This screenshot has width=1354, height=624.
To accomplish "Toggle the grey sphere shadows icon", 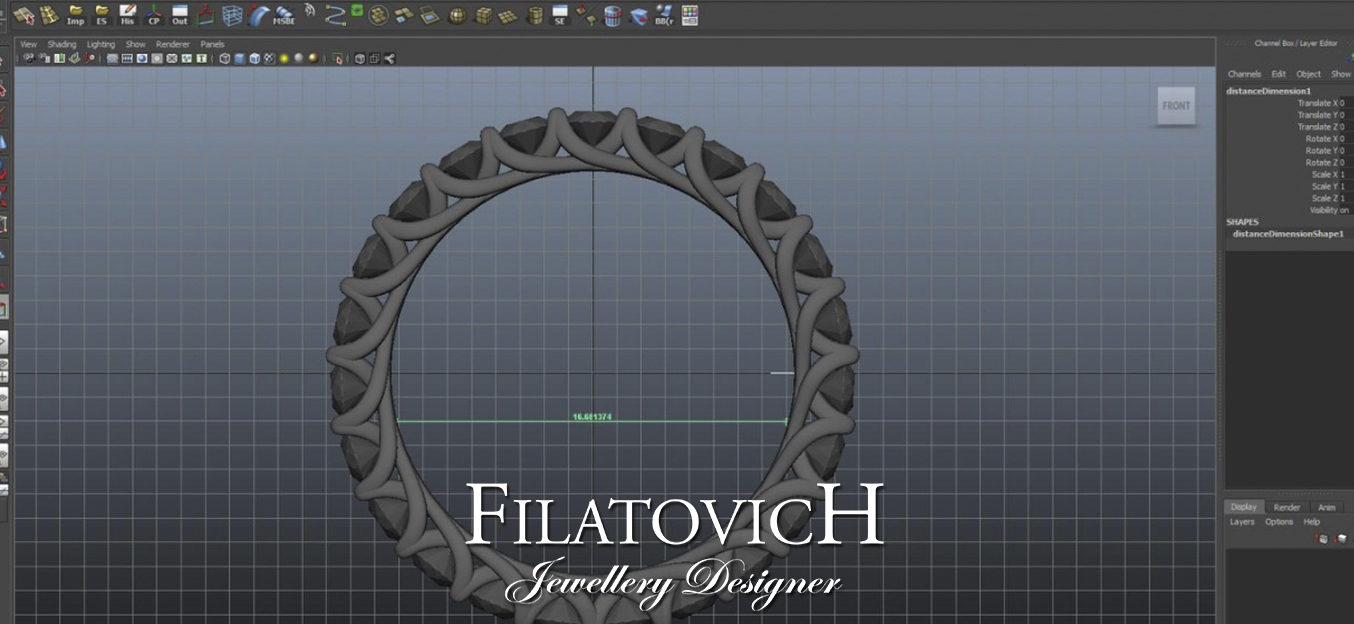I will pyautogui.click(x=298, y=58).
